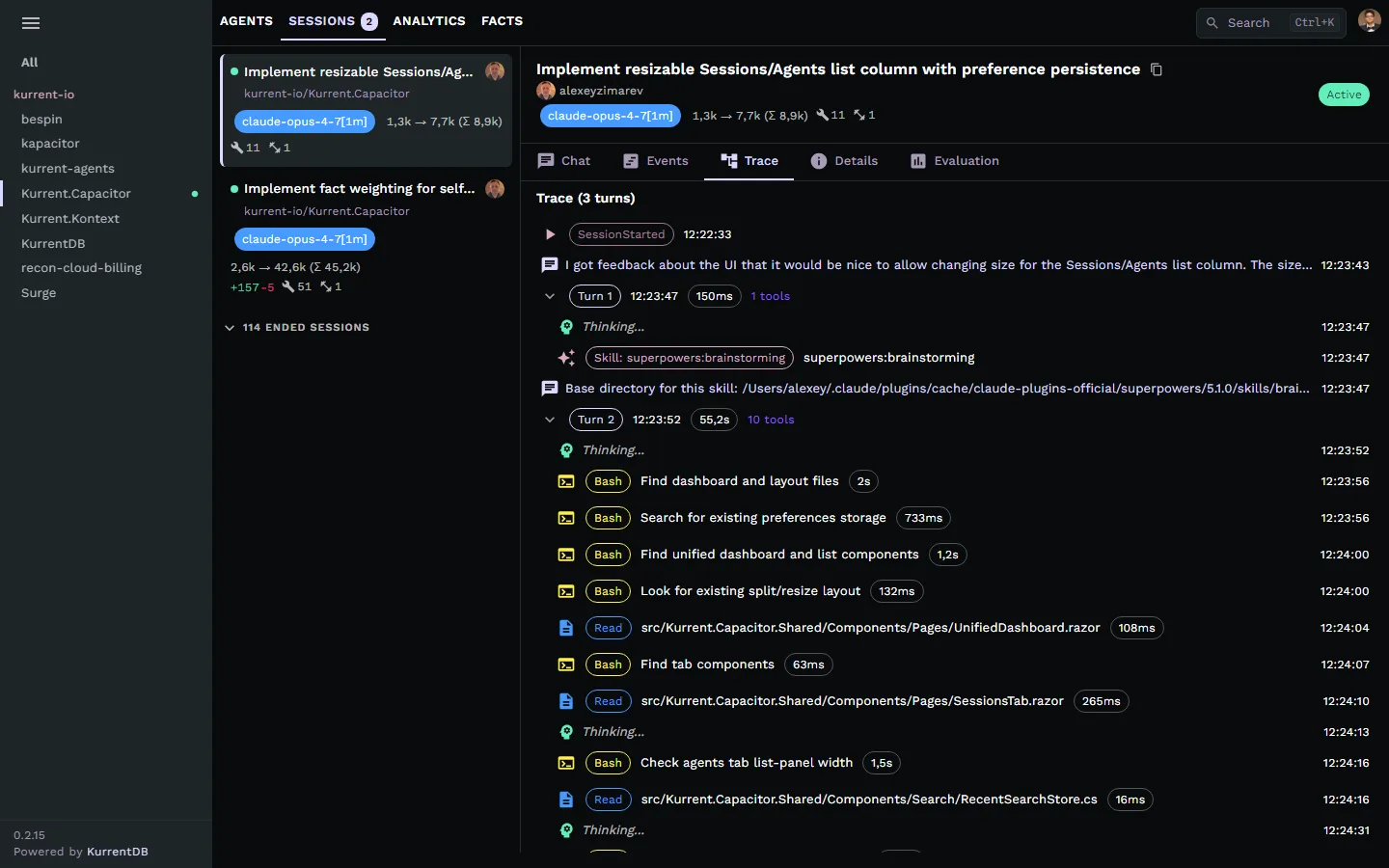Expand the SessionStarted event triangle
The width and height of the screenshot is (1389, 868).
[550, 234]
